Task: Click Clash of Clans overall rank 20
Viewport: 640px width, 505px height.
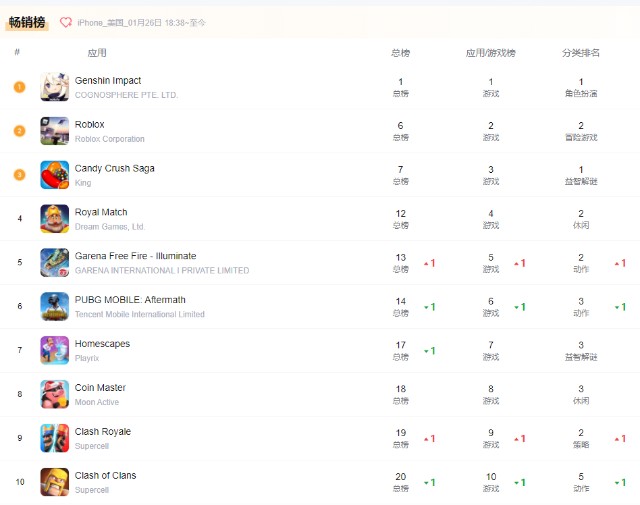Action: [400, 476]
